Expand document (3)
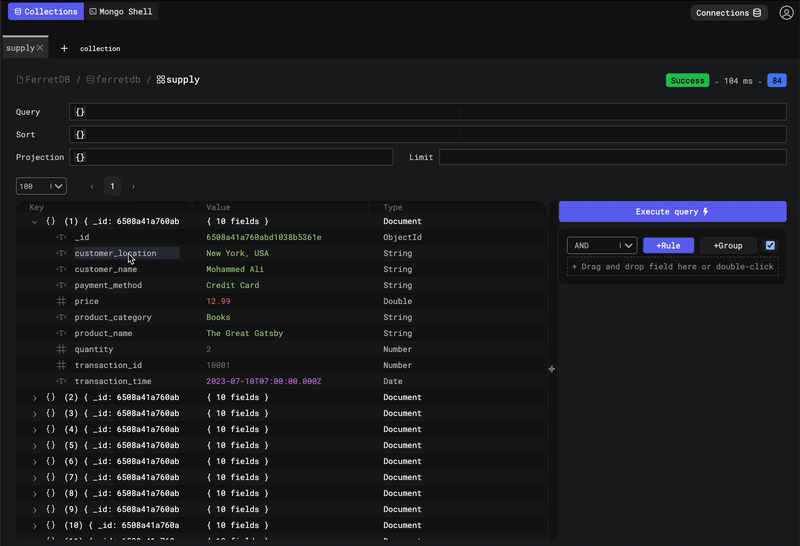Screen dimensions: 800x546 tap(35, 414)
